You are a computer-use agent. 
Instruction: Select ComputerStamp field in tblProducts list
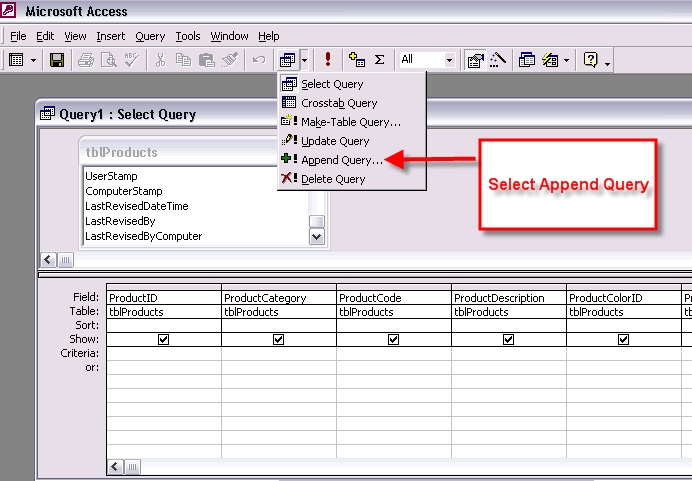[x=124, y=191]
